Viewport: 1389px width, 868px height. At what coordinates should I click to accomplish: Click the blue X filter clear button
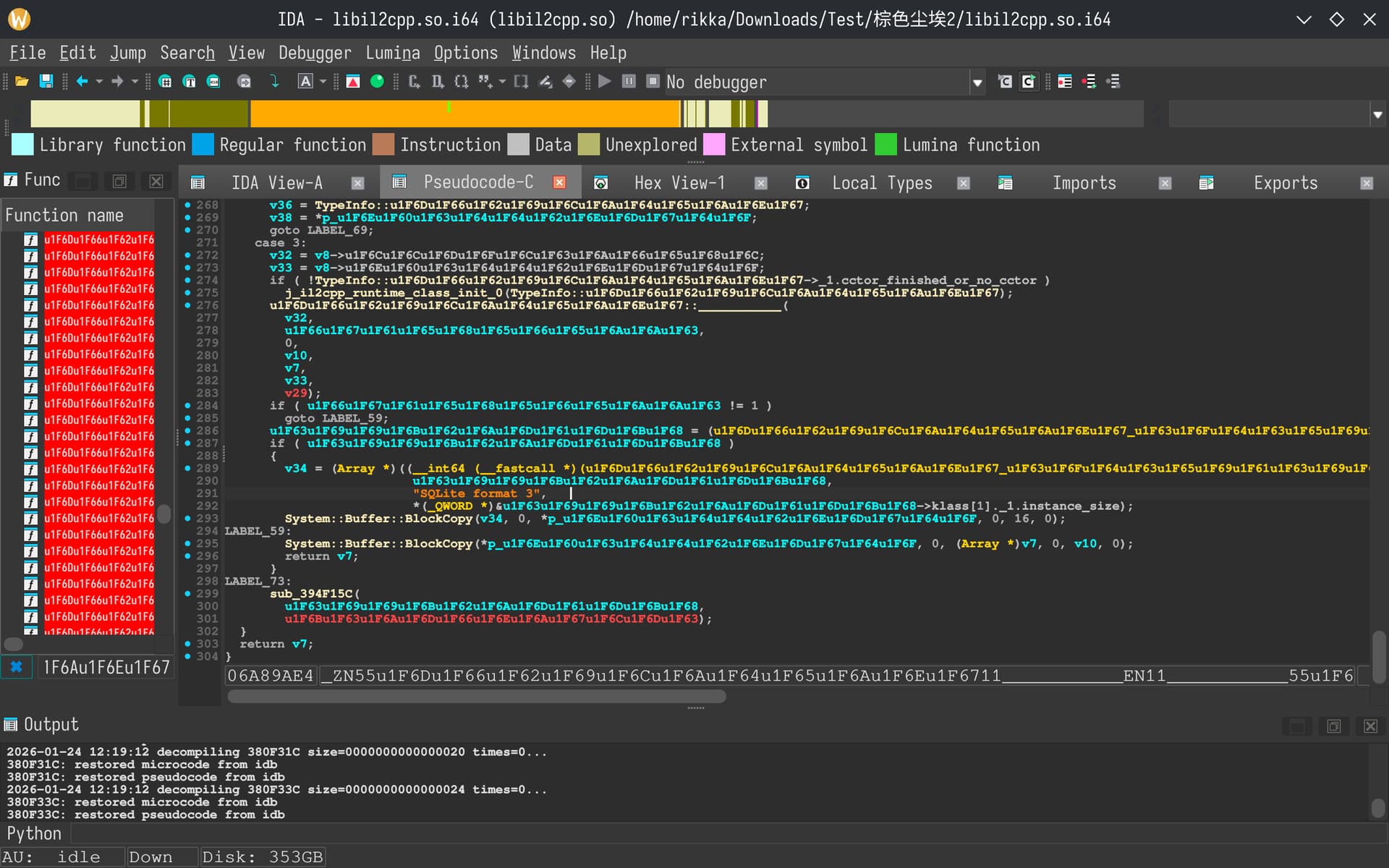[16, 667]
